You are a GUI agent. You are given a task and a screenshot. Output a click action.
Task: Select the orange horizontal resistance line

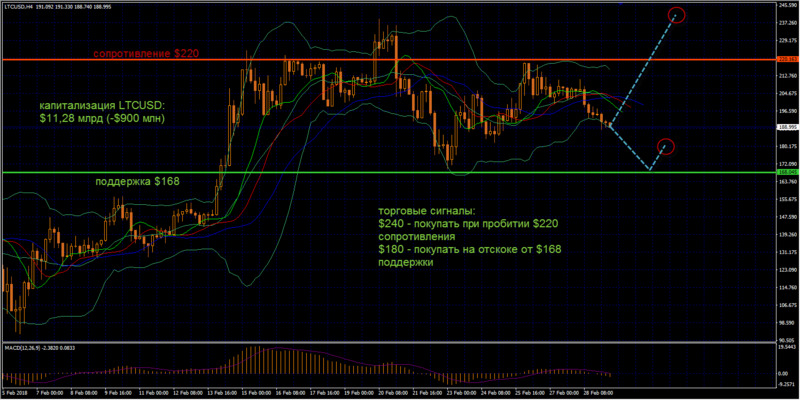[x=388, y=60]
